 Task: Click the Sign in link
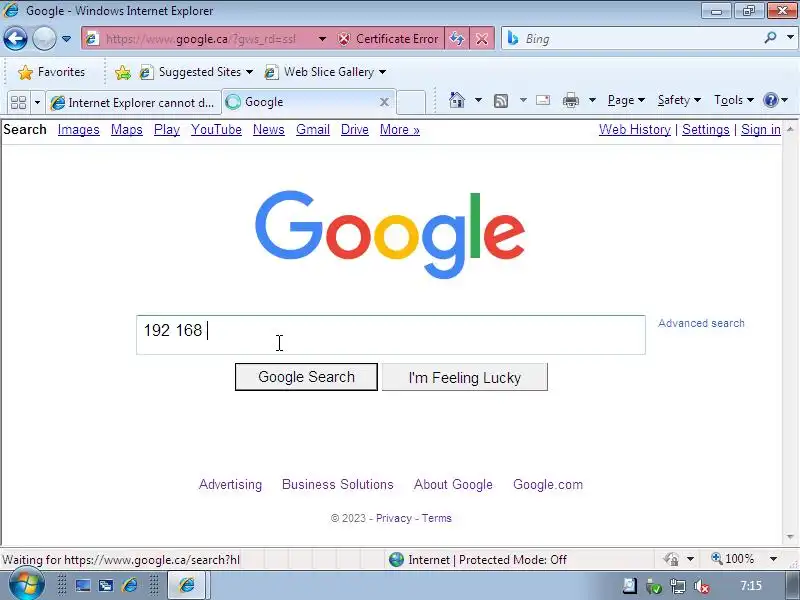pyautogui.click(x=761, y=130)
